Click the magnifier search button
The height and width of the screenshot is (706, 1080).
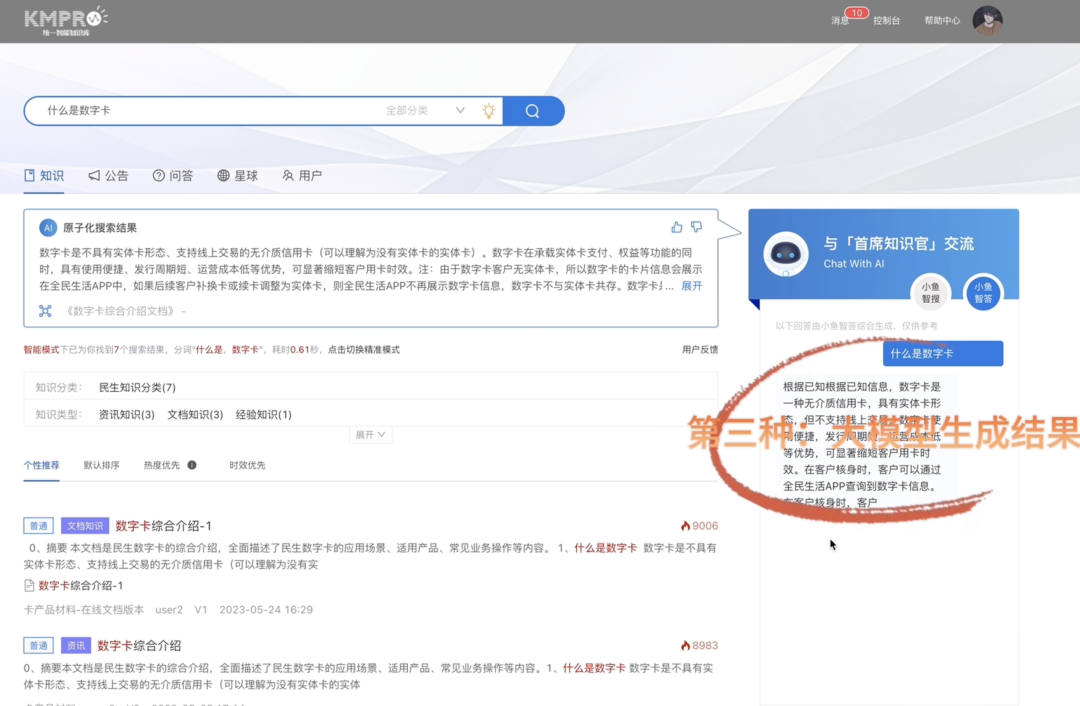[x=533, y=111]
